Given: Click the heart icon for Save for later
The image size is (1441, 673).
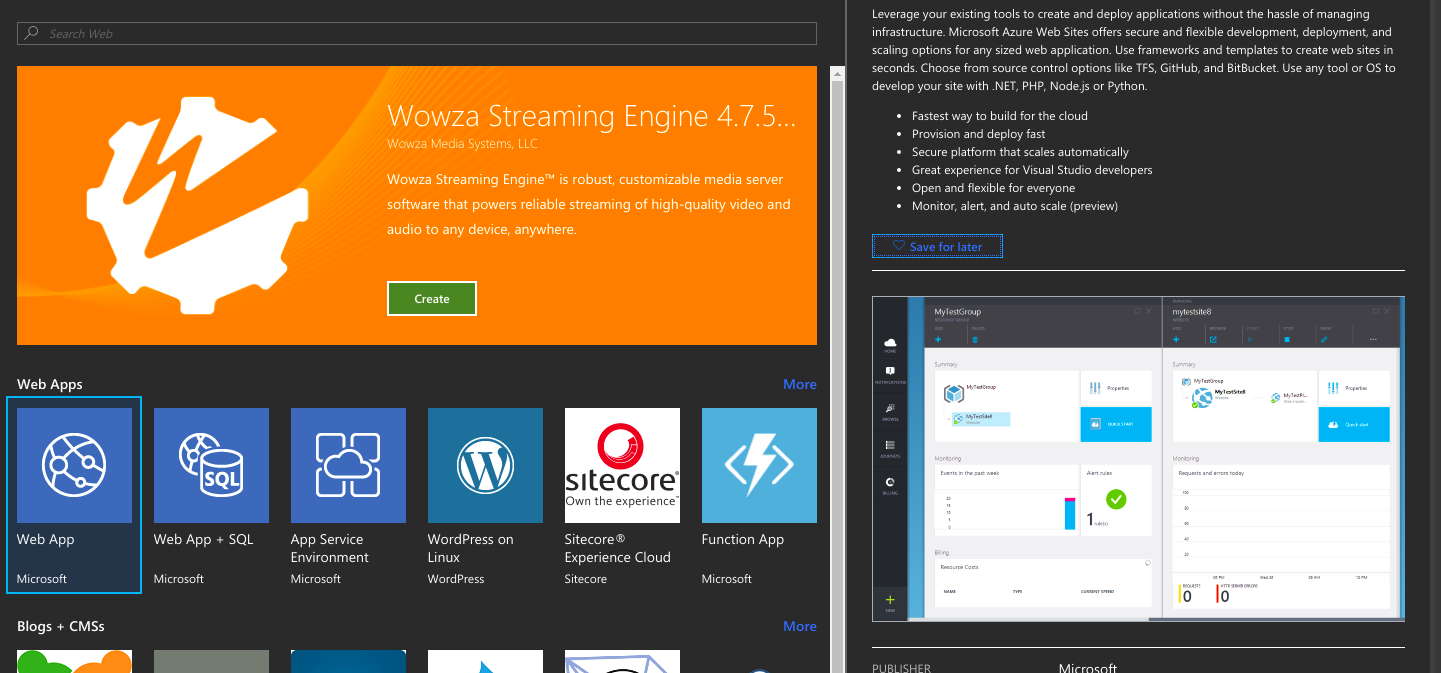Looking at the screenshot, I should tap(898, 246).
